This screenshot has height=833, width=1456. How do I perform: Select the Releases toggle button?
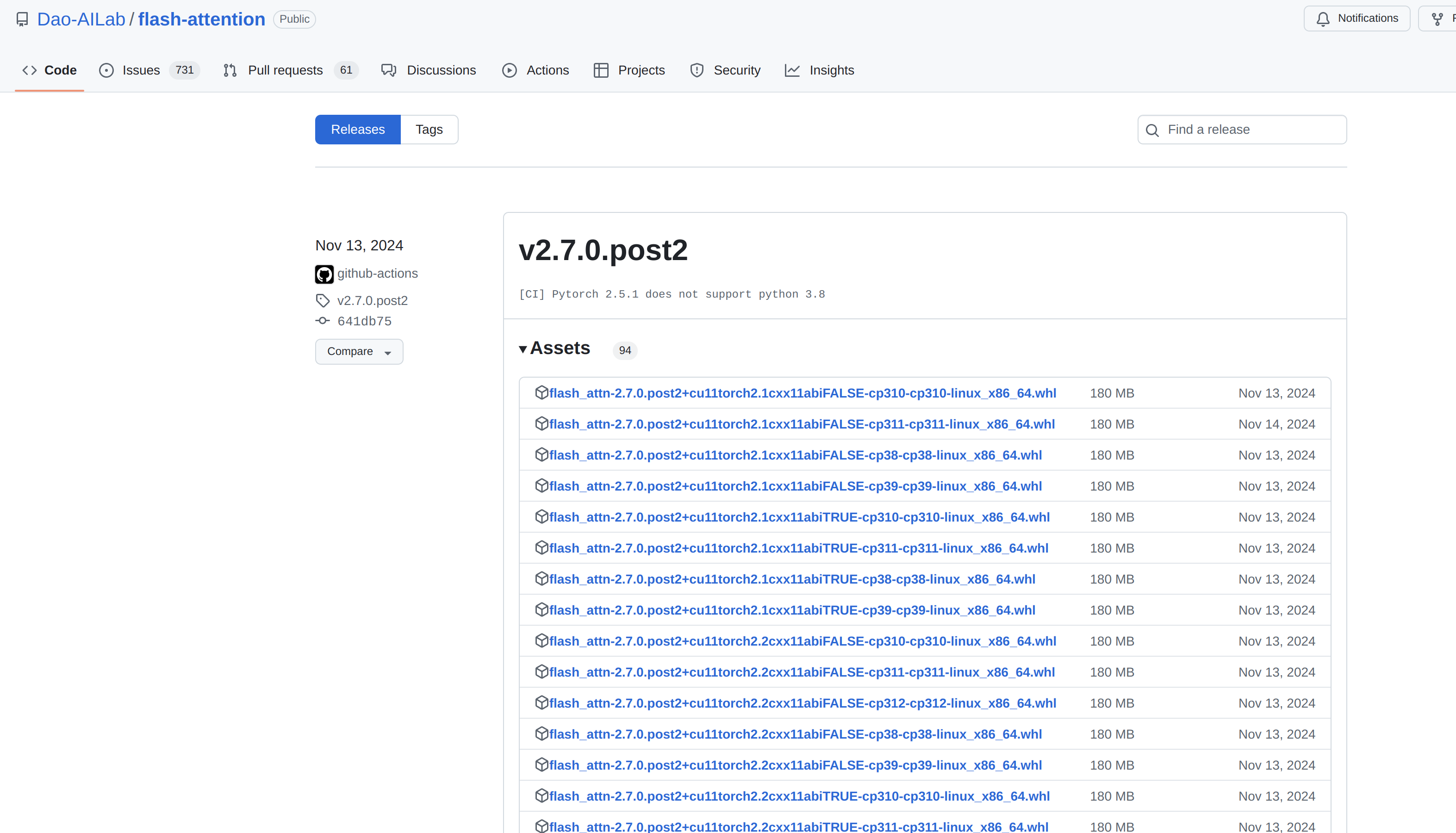click(x=358, y=129)
